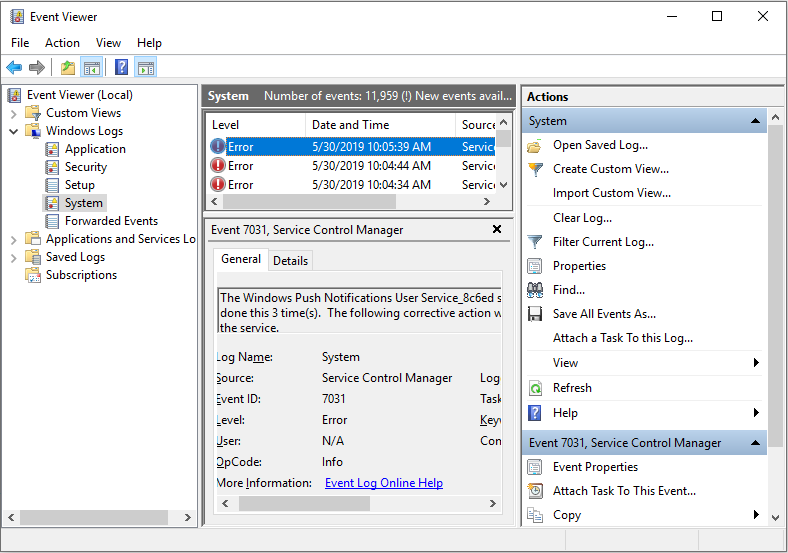Click the green Refresh icon

click(x=536, y=388)
